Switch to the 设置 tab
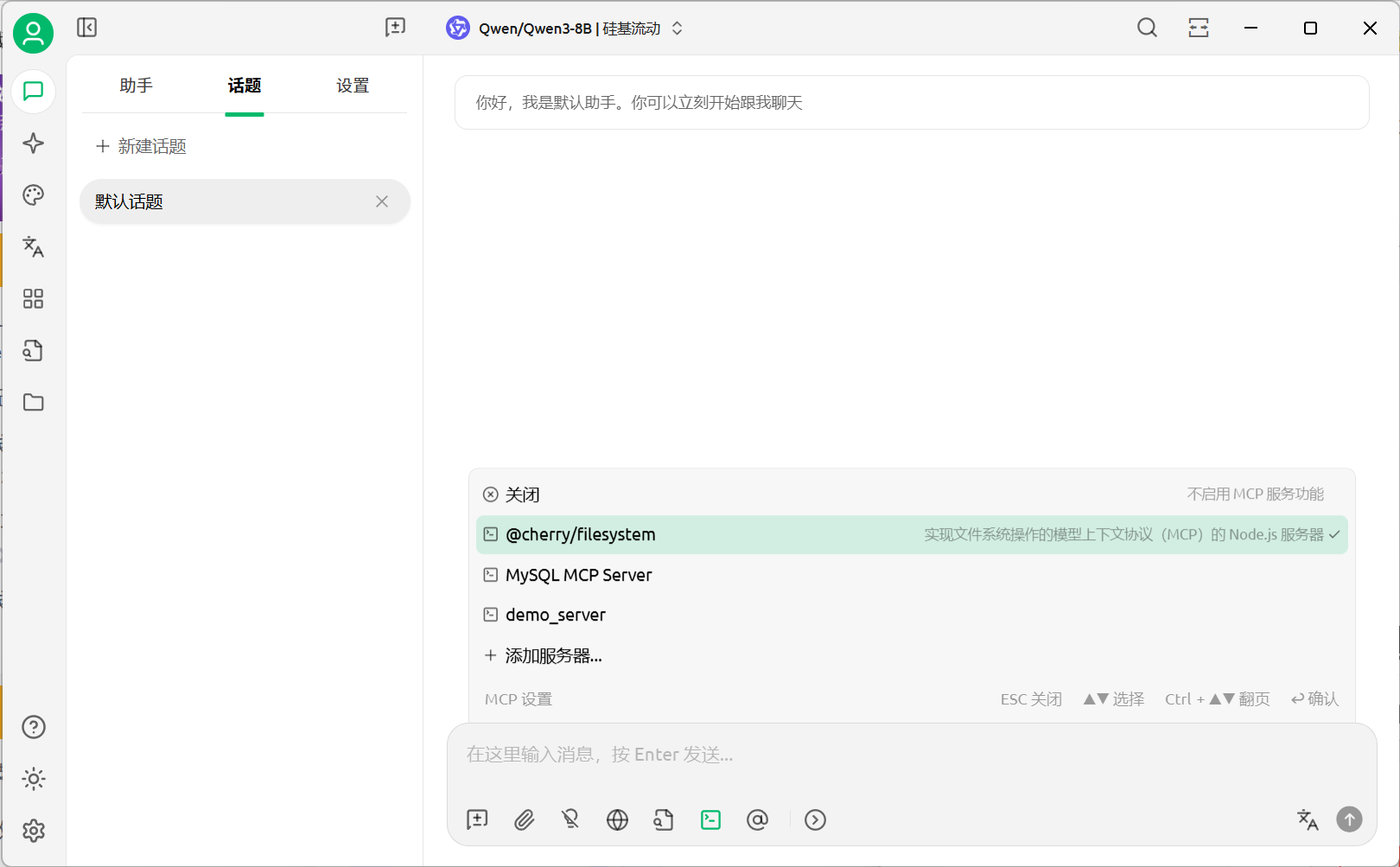The width and height of the screenshot is (1400, 867). click(352, 86)
